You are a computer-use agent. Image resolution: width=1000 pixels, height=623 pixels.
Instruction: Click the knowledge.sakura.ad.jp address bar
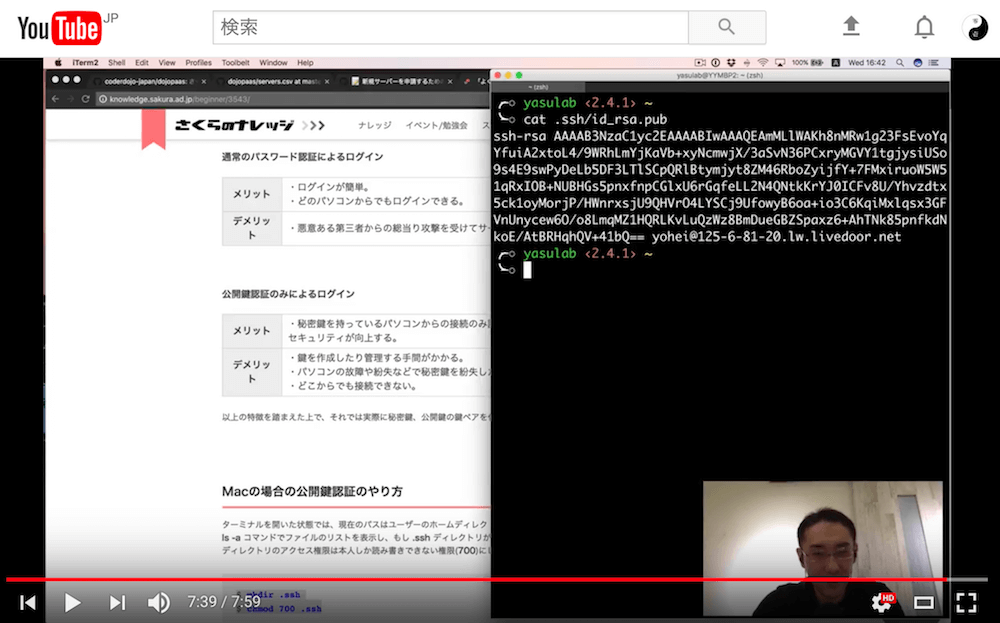[293, 99]
